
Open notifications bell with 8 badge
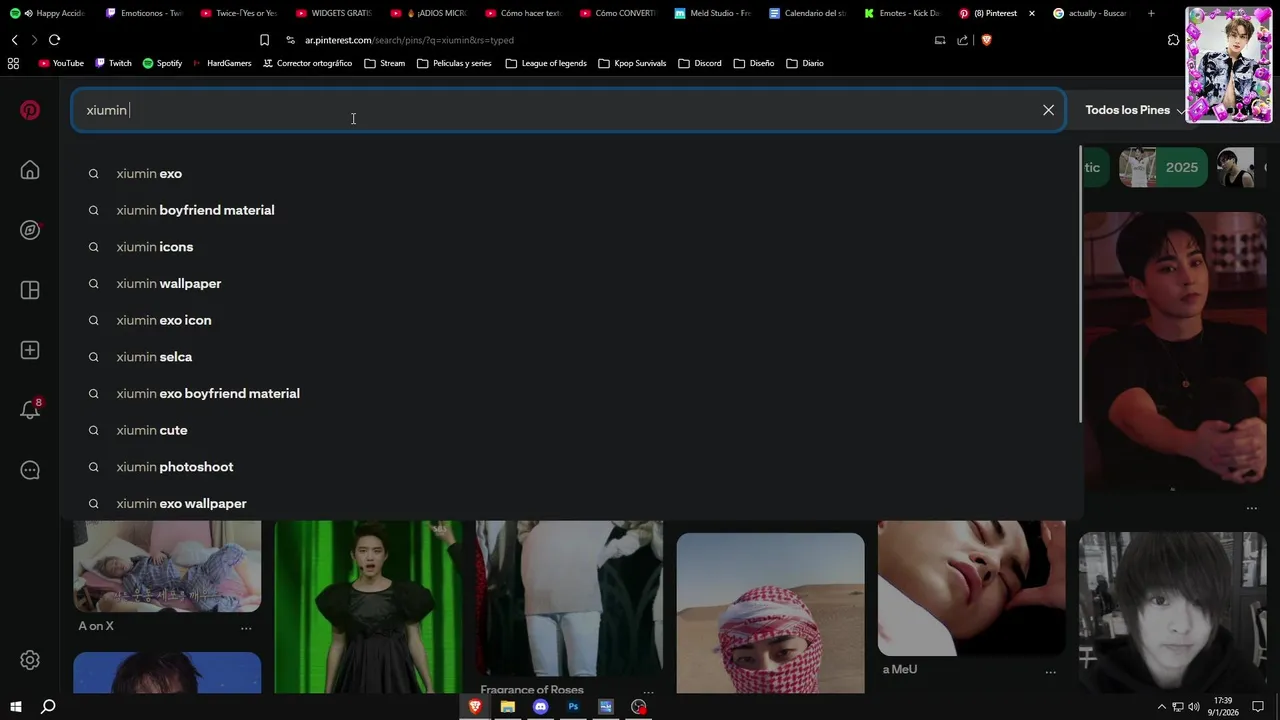tap(30, 409)
